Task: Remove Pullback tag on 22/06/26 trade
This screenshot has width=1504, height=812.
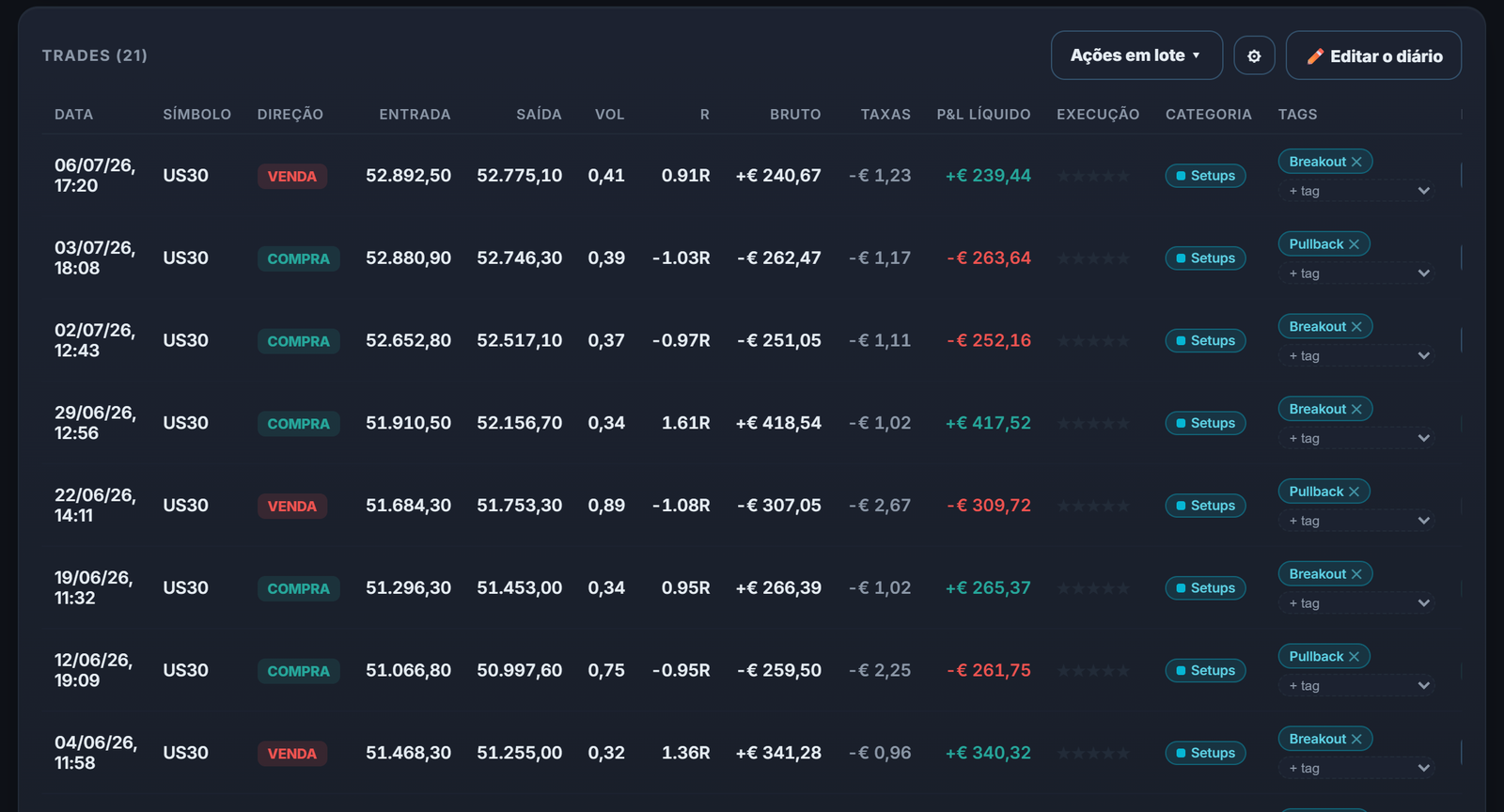Action: pos(1354,492)
